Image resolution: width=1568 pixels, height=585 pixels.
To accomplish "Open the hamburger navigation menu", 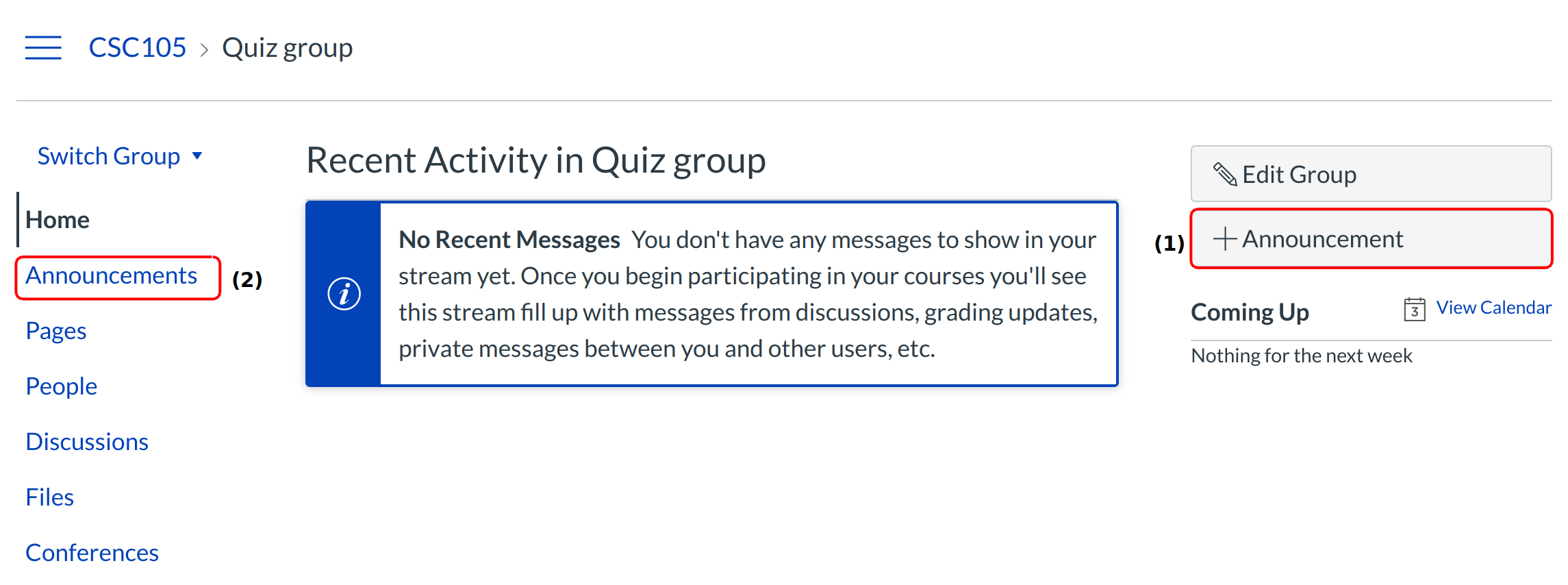I will [43, 48].
